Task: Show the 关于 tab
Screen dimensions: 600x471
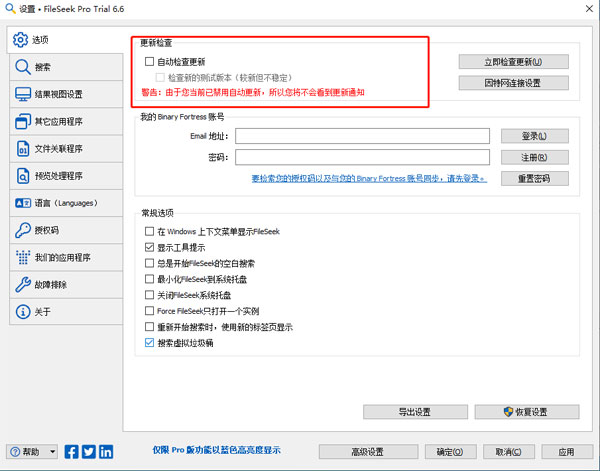Action: point(66,311)
